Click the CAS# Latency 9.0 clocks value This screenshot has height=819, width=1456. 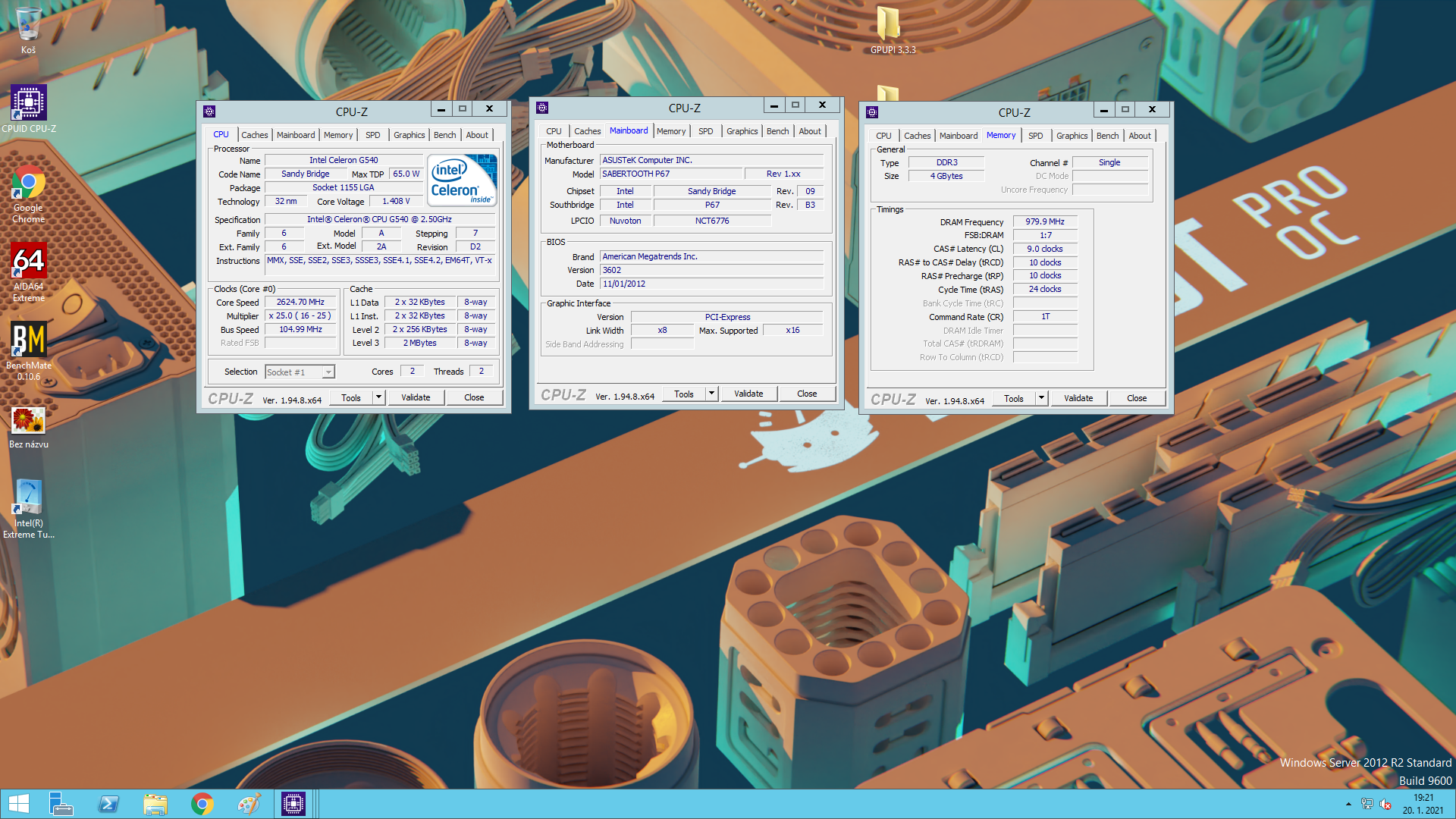click(1045, 249)
